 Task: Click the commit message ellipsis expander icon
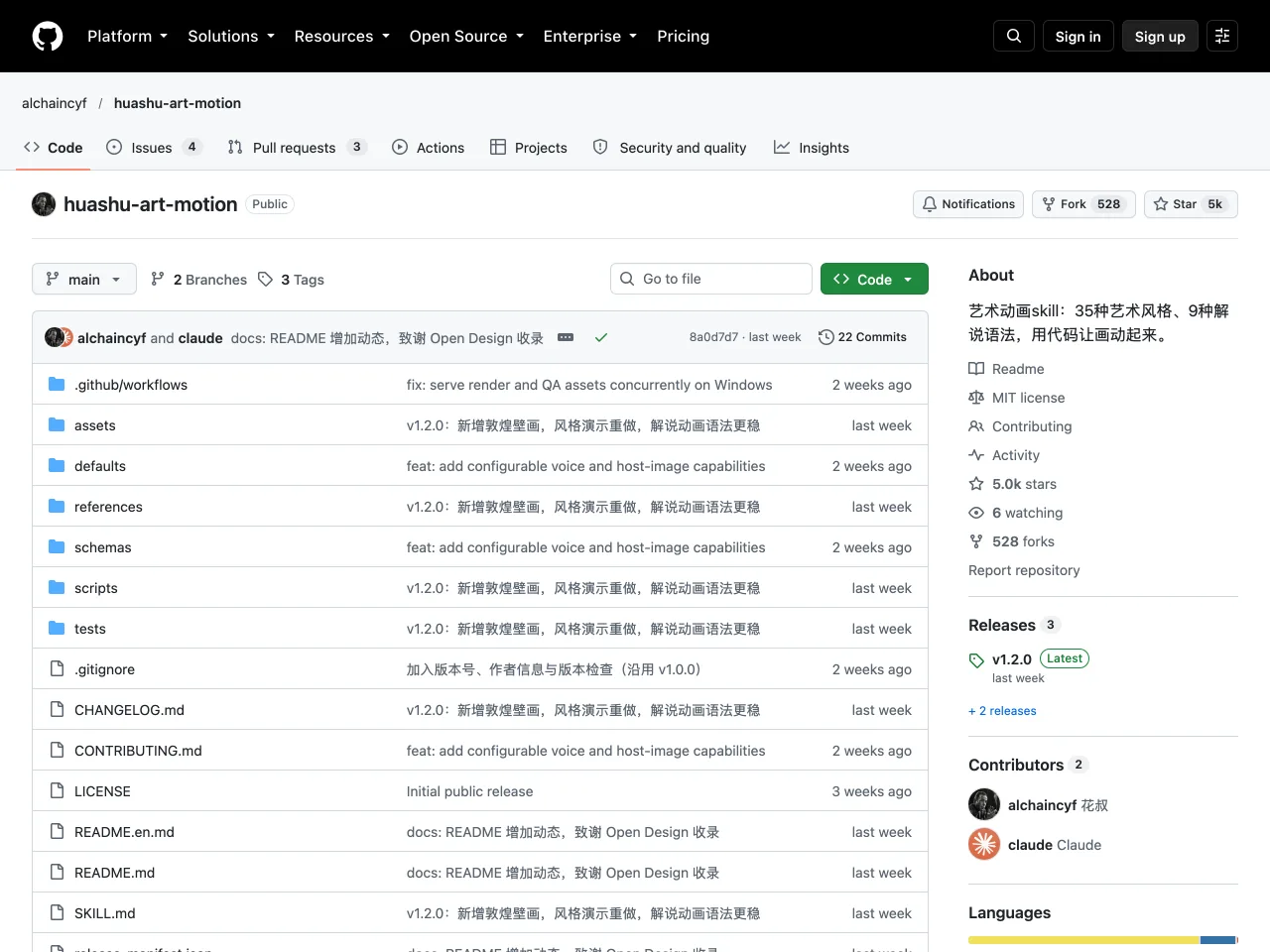point(566,337)
